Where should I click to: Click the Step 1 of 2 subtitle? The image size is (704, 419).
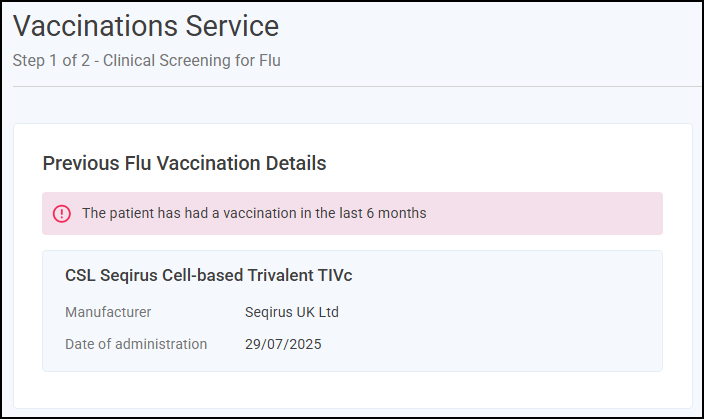pyautogui.click(x=146, y=60)
